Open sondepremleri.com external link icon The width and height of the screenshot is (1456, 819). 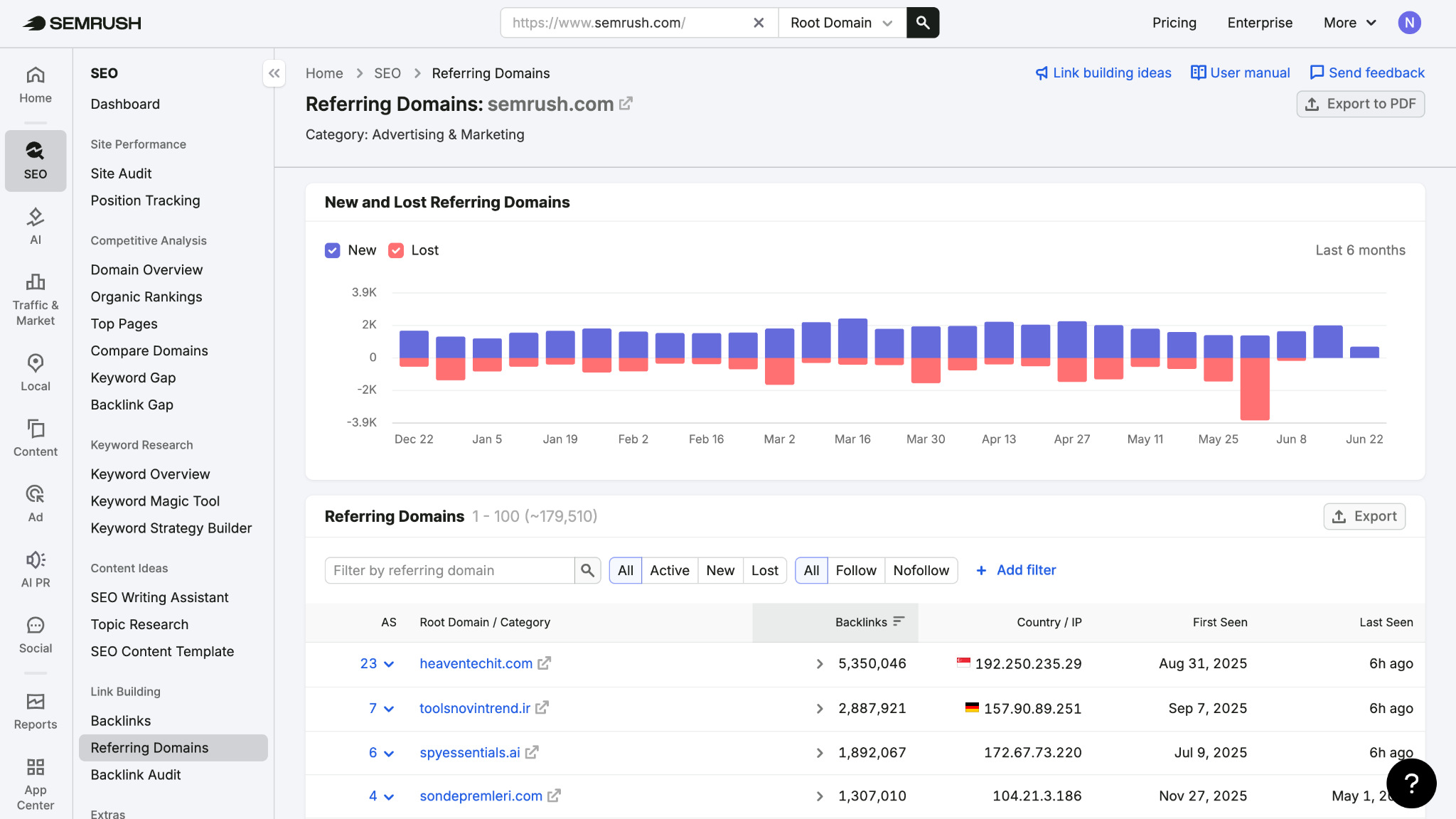pyautogui.click(x=554, y=796)
